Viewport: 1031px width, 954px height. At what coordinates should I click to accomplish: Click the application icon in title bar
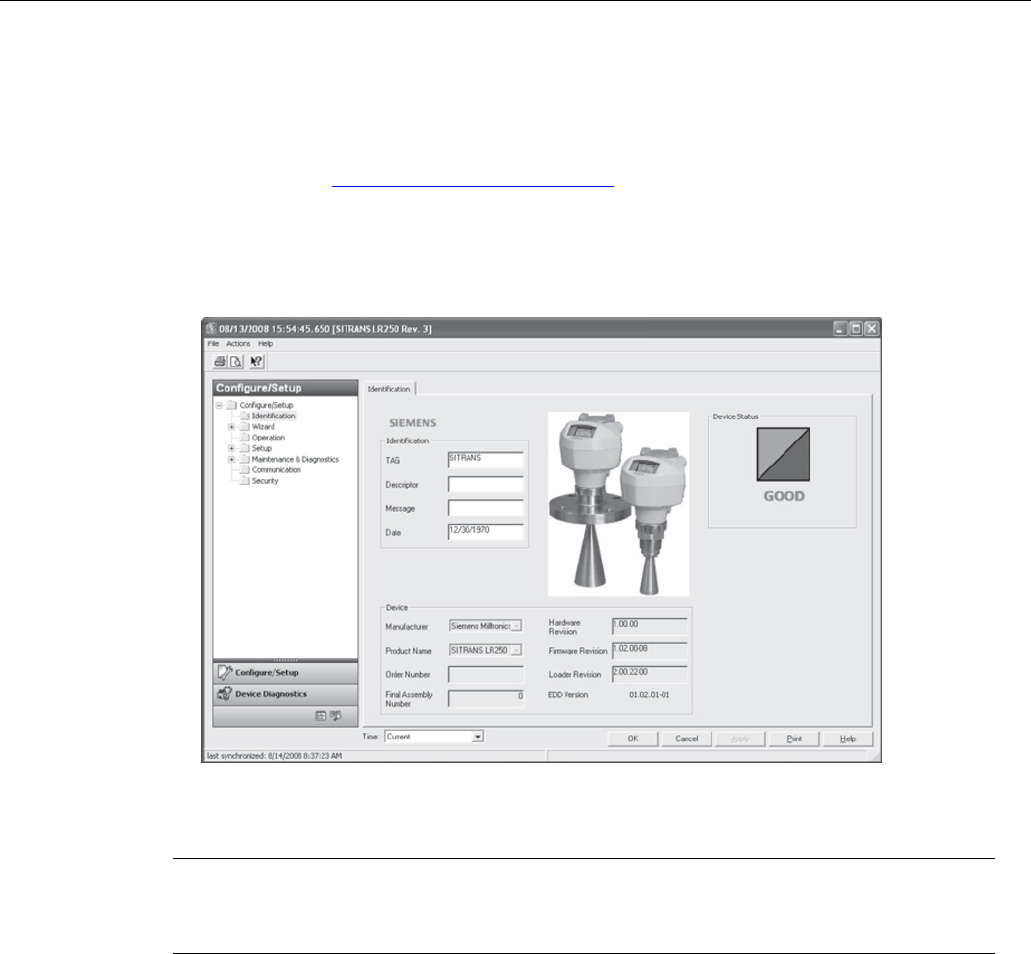[x=211, y=329]
